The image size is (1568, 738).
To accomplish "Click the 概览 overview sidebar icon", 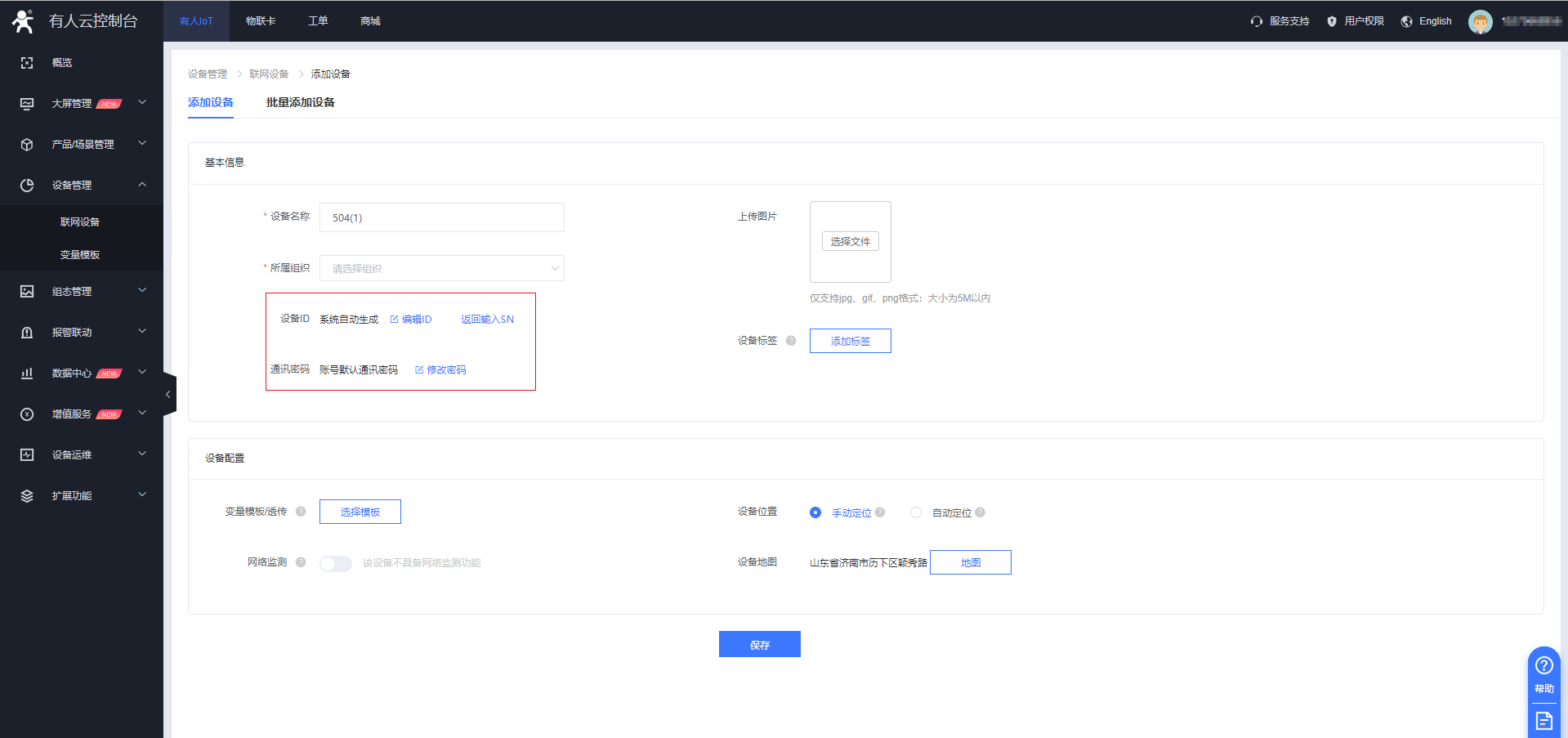I will click(27, 63).
